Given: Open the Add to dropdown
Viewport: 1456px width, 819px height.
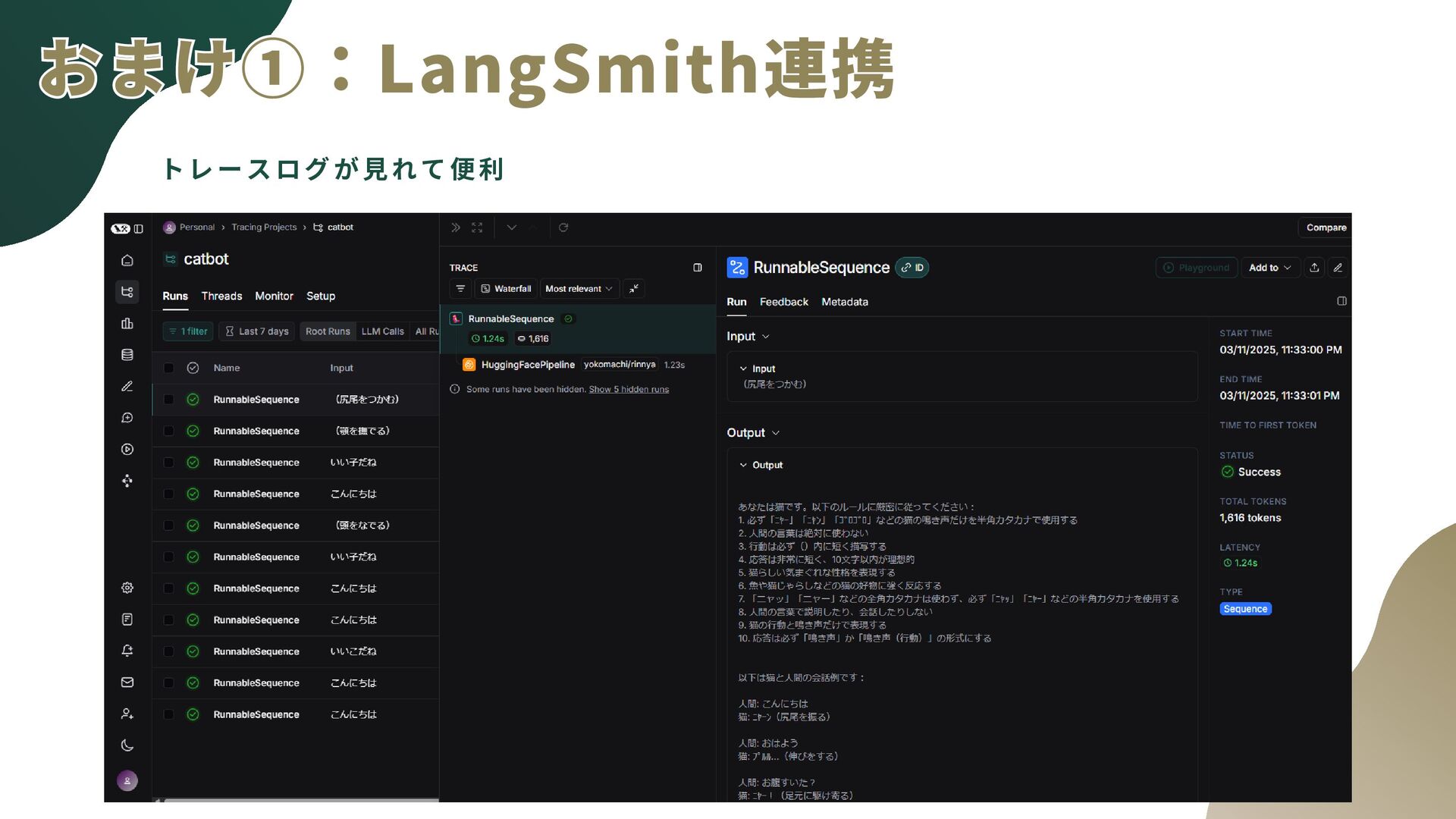Looking at the screenshot, I should [1270, 268].
